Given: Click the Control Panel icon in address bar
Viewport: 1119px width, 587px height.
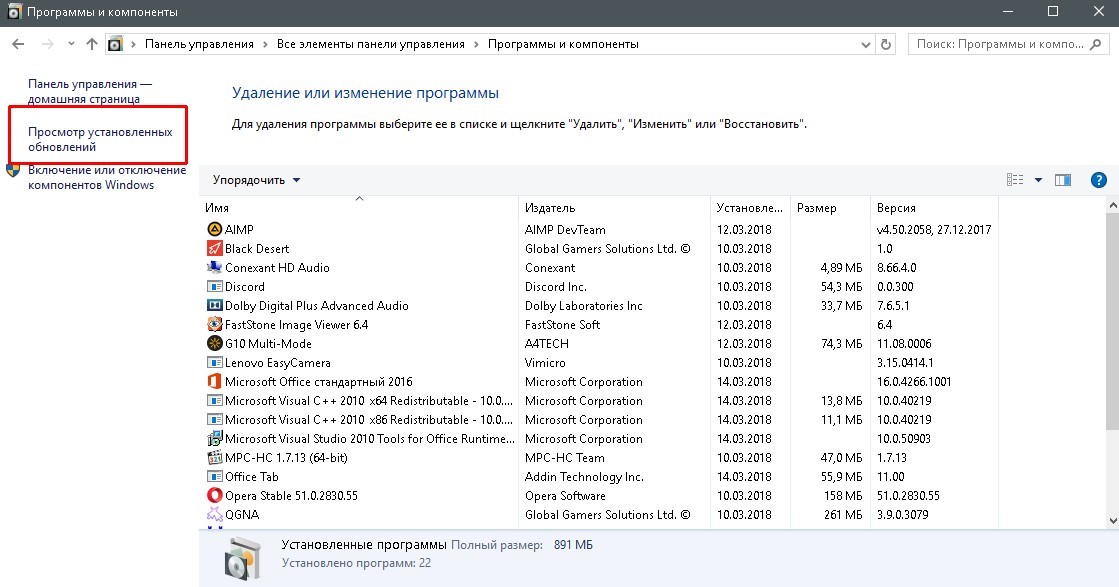Looking at the screenshot, I should point(115,44).
